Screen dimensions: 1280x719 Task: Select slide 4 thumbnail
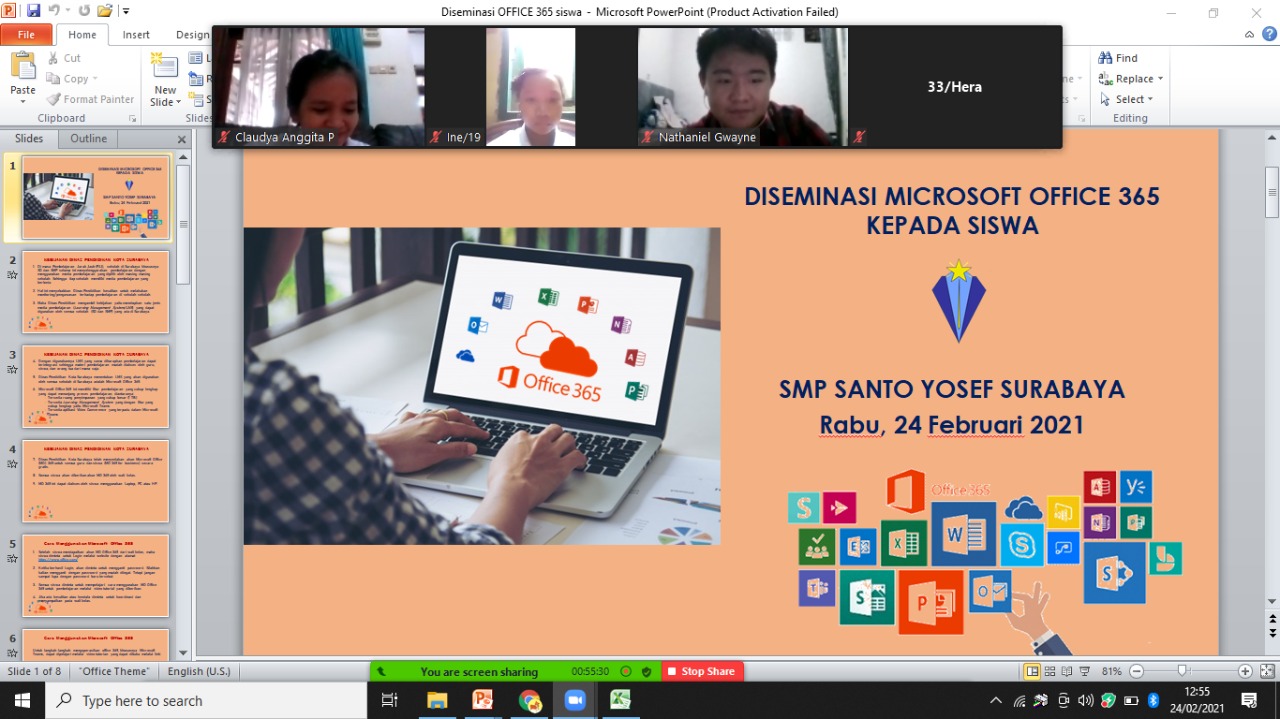pos(96,481)
